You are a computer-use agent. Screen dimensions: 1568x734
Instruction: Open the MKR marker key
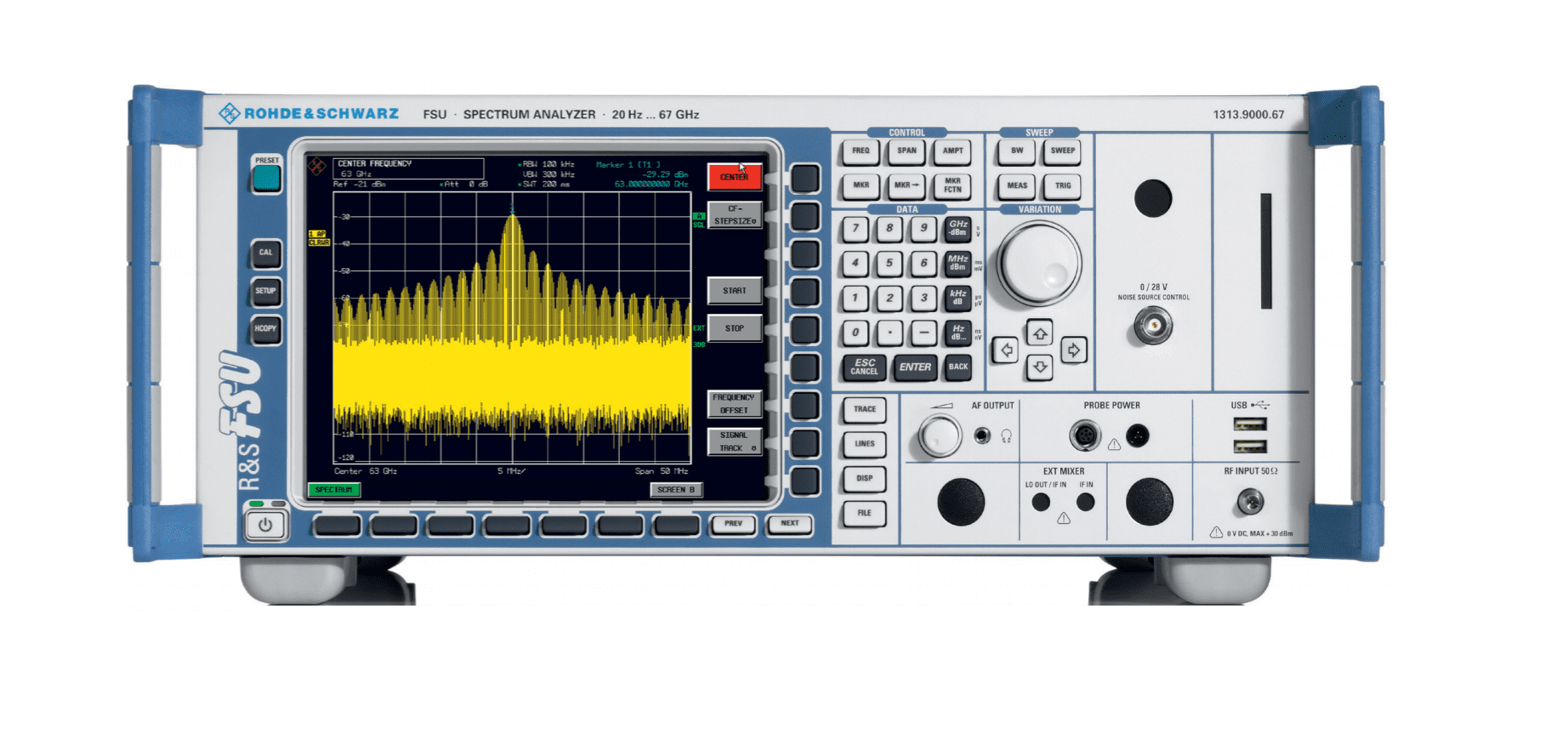(861, 185)
